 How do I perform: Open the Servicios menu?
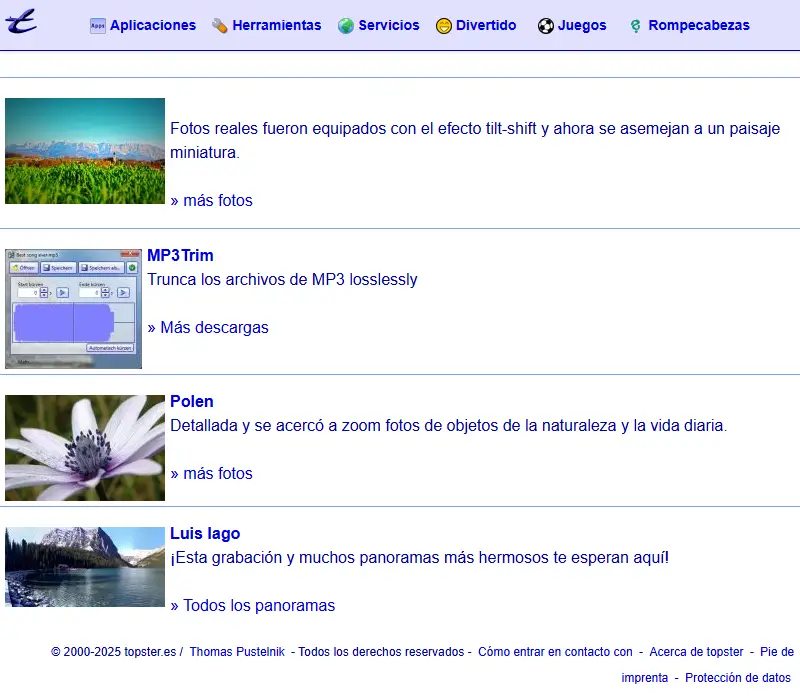(x=389, y=25)
